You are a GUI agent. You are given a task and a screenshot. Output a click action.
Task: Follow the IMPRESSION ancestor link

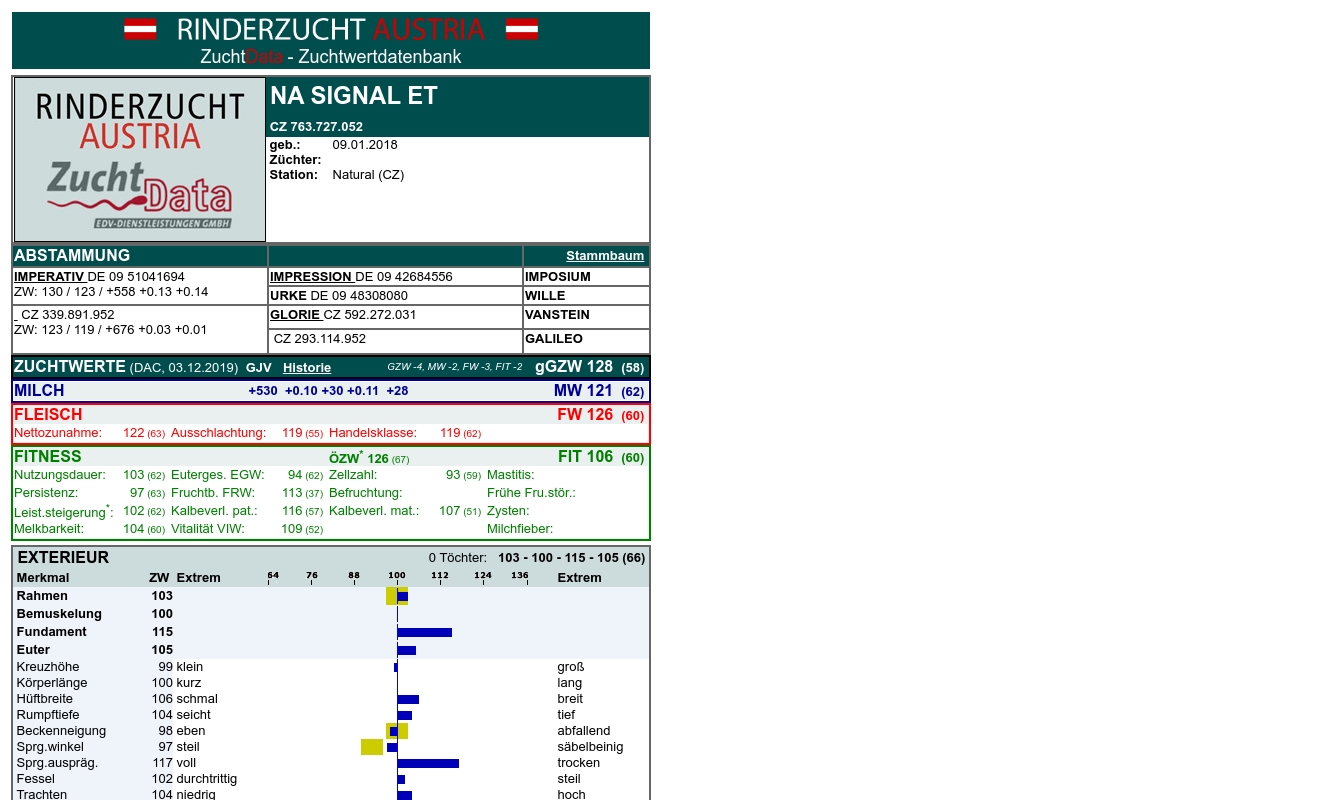pos(311,277)
